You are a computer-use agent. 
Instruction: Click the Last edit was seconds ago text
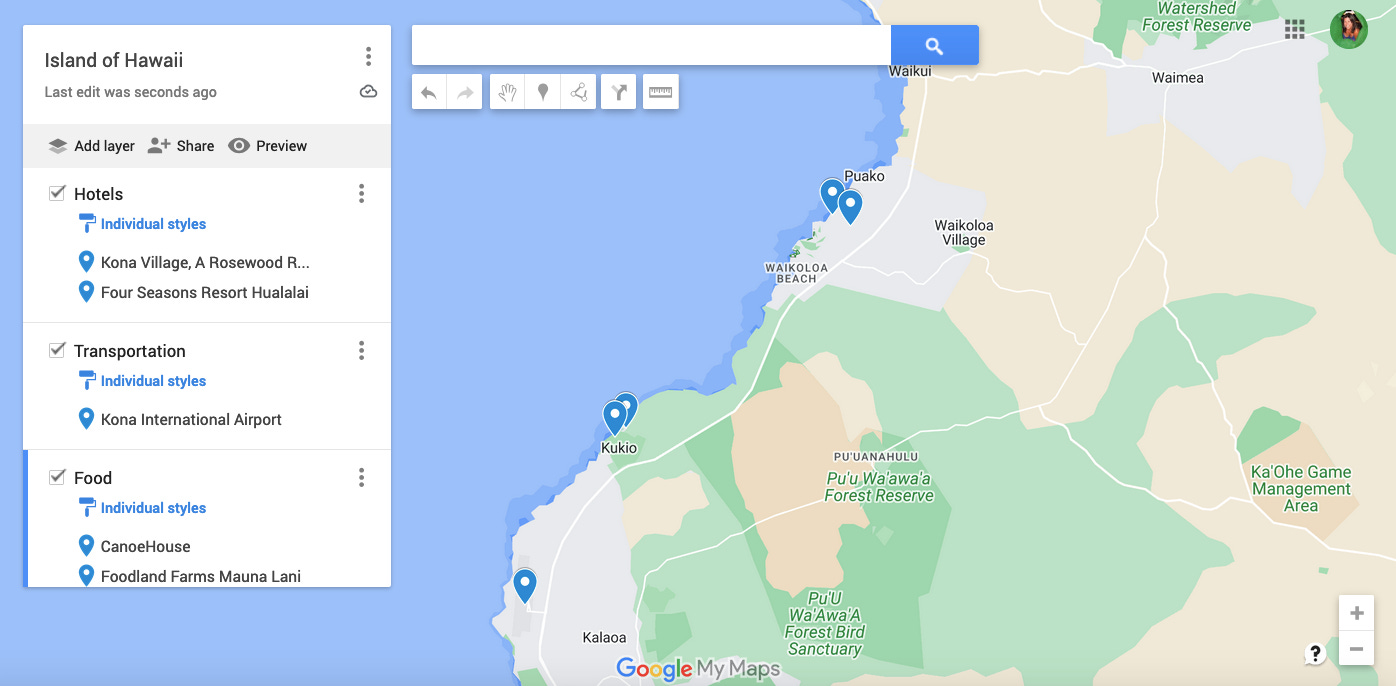point(130,92)
